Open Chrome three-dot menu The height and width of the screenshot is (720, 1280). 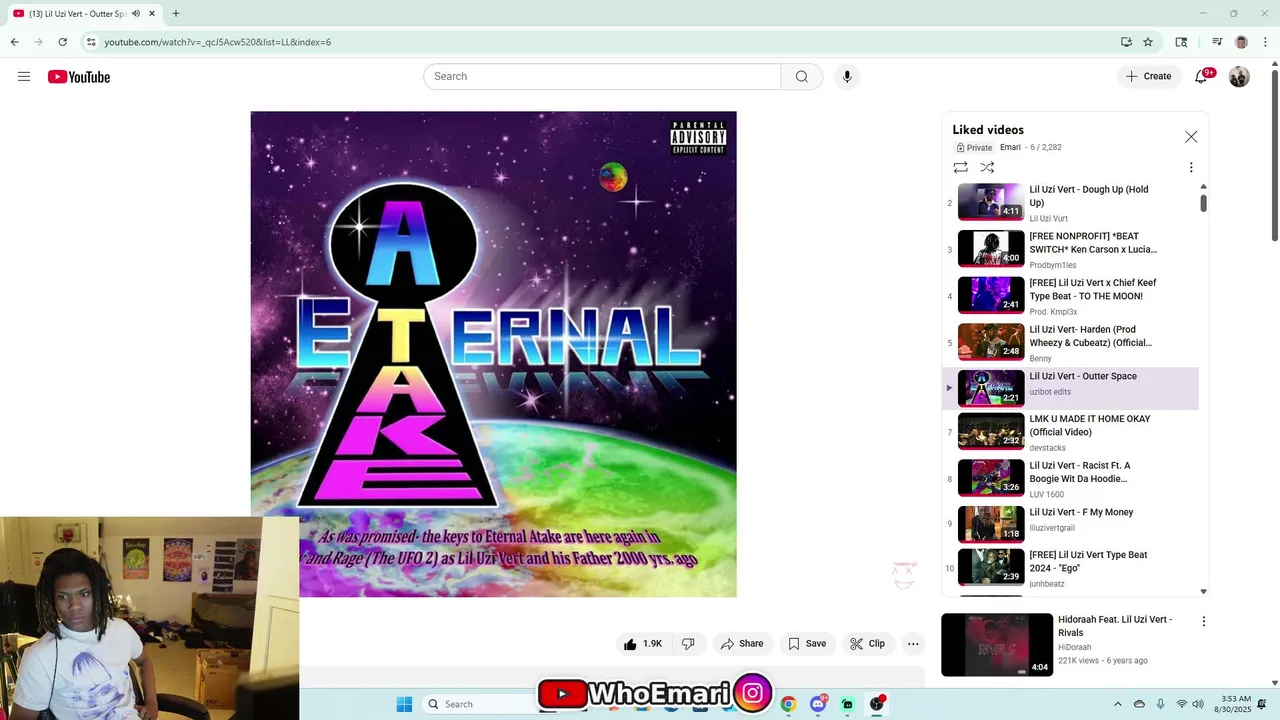coord(1263,42)
